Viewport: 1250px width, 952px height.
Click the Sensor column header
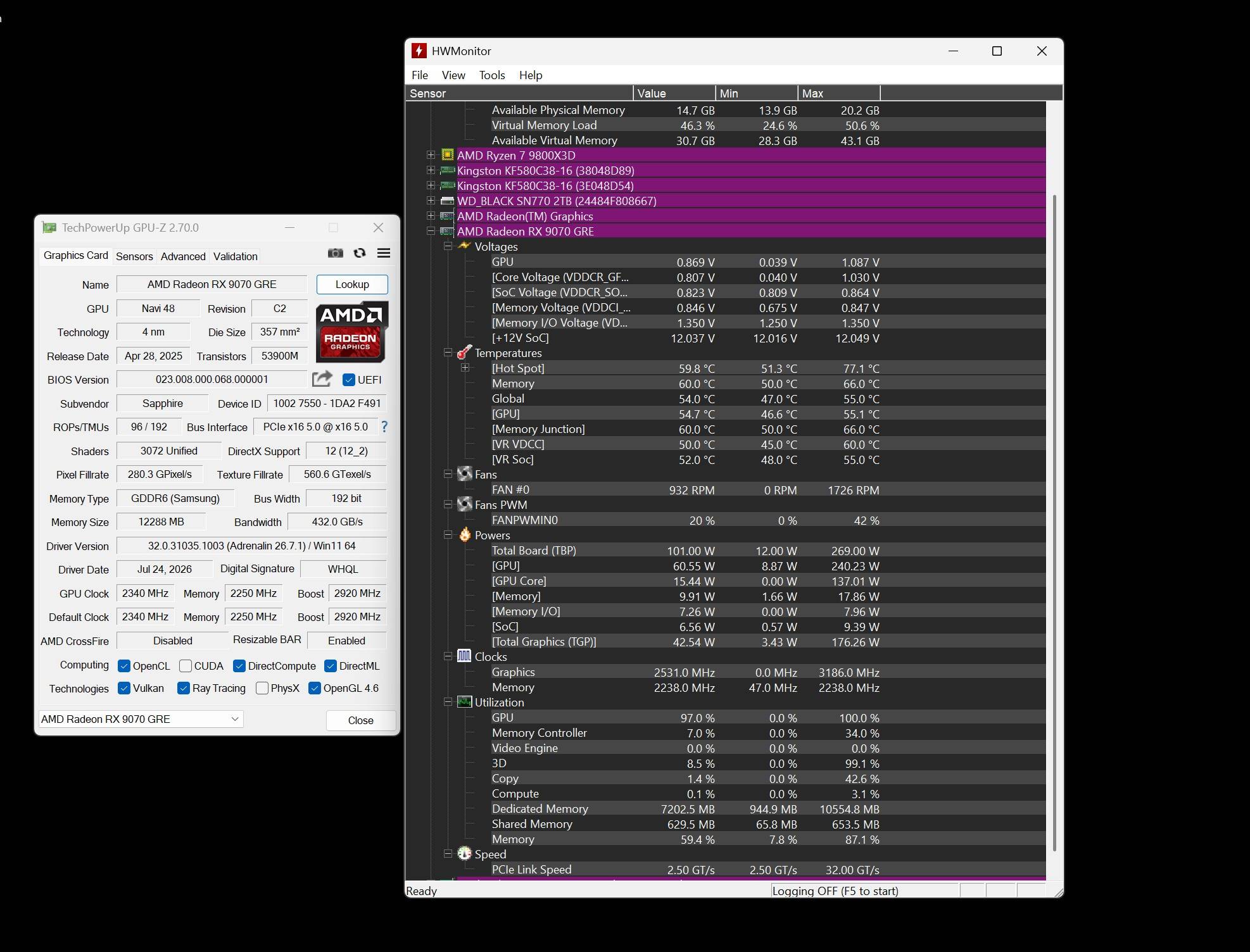tap(519, 93)
